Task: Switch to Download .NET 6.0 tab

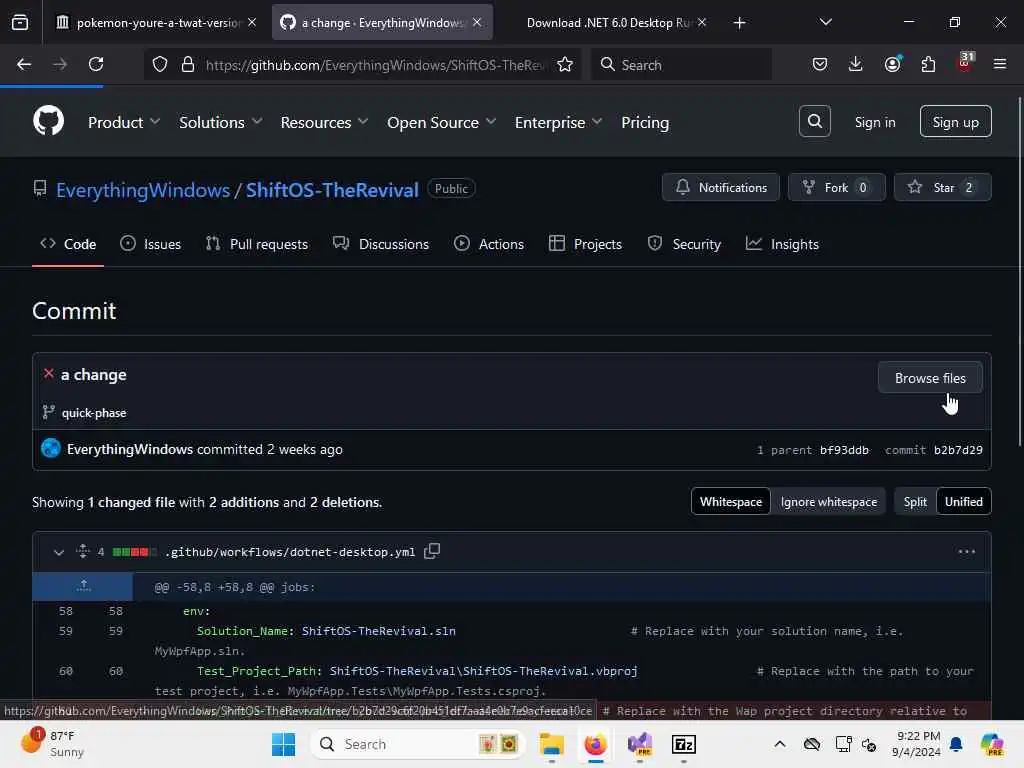Action: pos(609,23)
